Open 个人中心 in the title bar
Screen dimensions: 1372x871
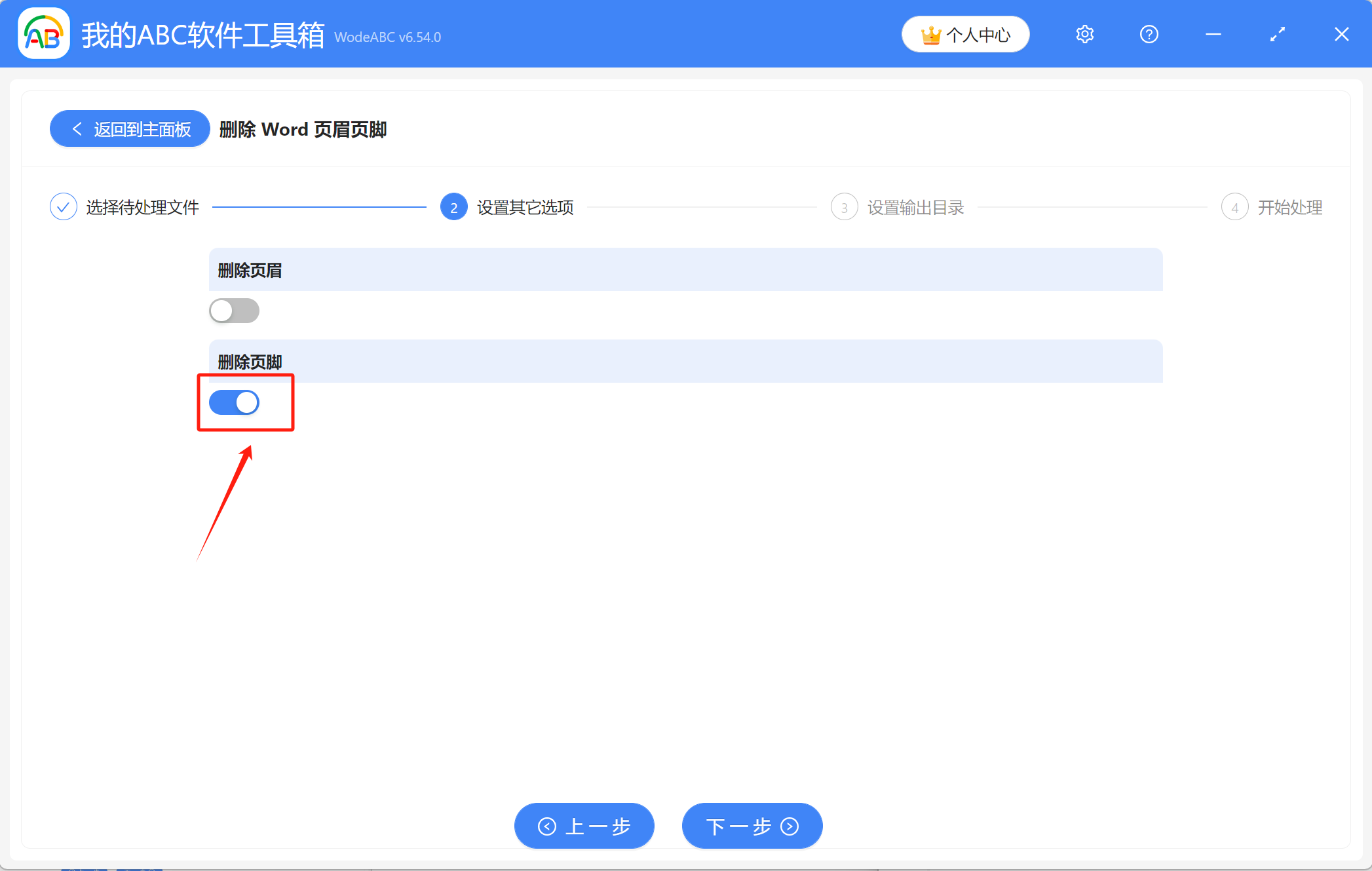[x=965, y=34]
